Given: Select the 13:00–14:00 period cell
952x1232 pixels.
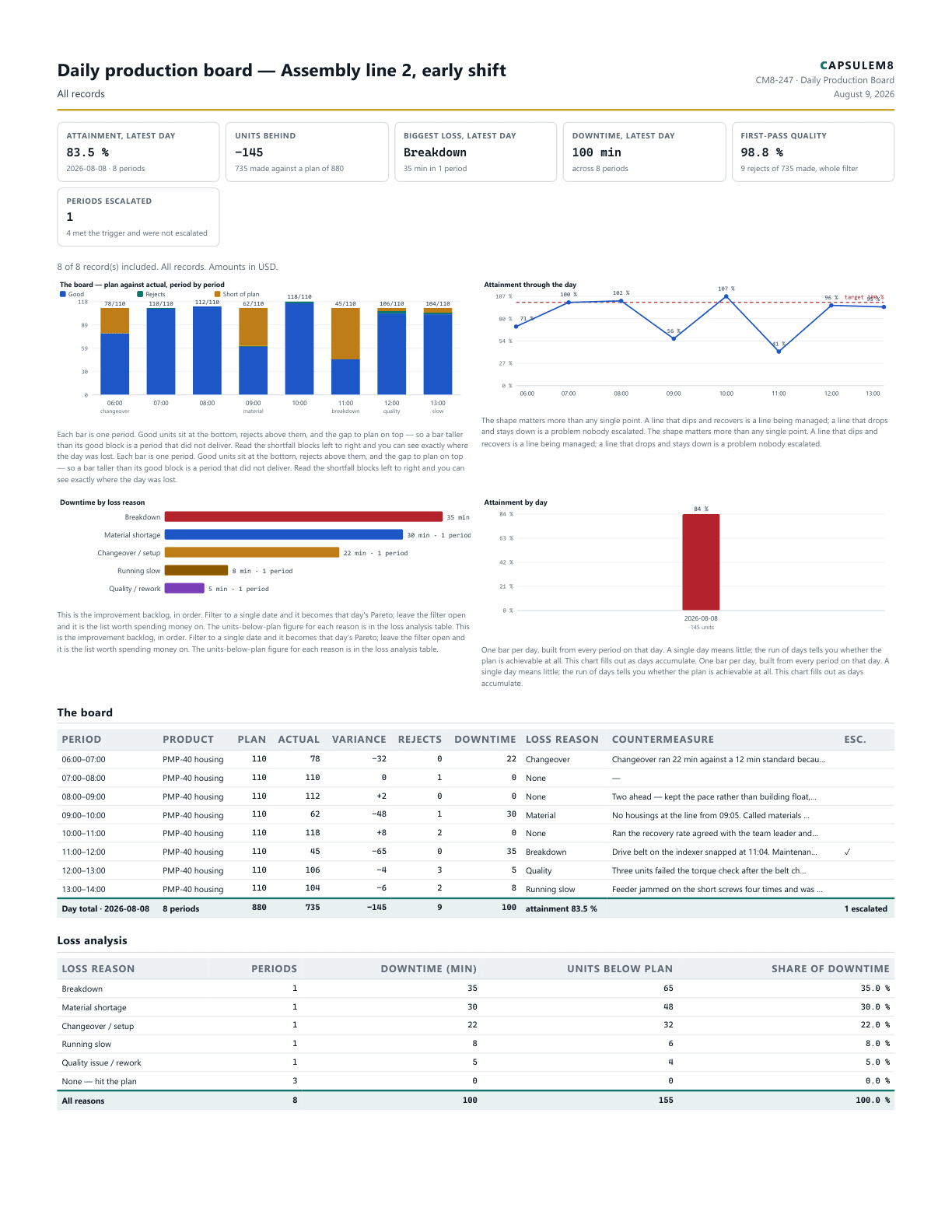Looking at the screenshot, I should point(84,890).
